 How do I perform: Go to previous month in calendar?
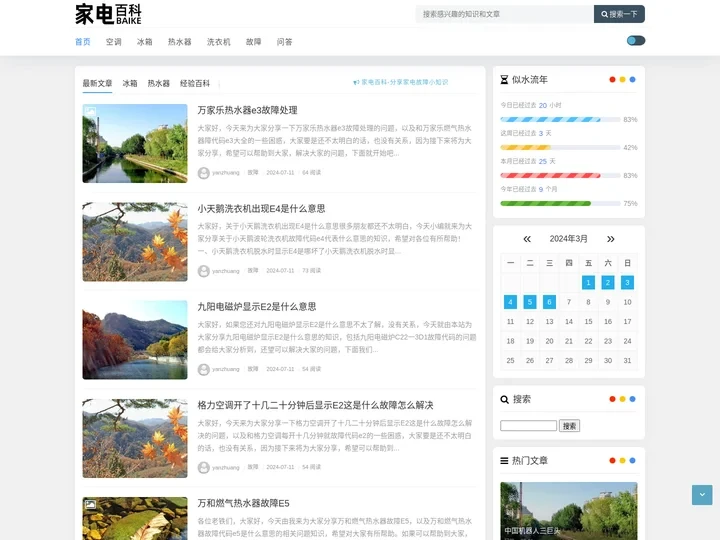pyautogui.click(x=527, y=239)
